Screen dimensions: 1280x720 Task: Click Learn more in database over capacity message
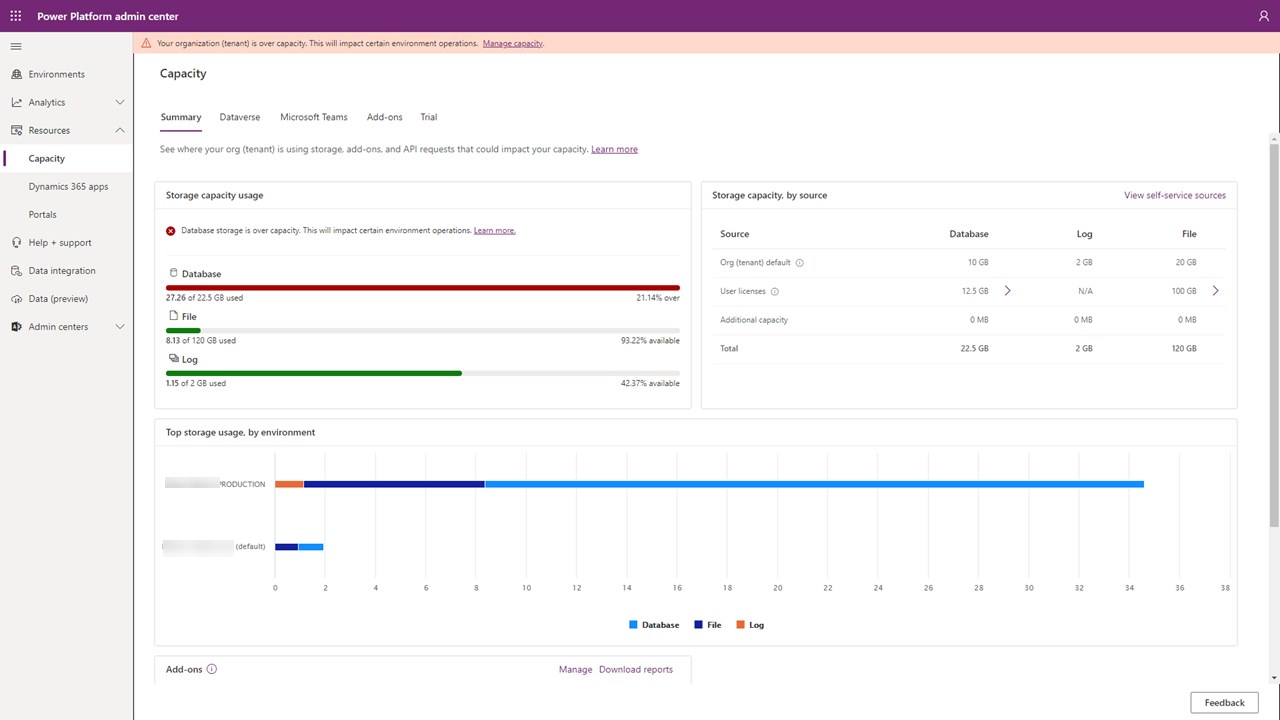click(495, 230)
